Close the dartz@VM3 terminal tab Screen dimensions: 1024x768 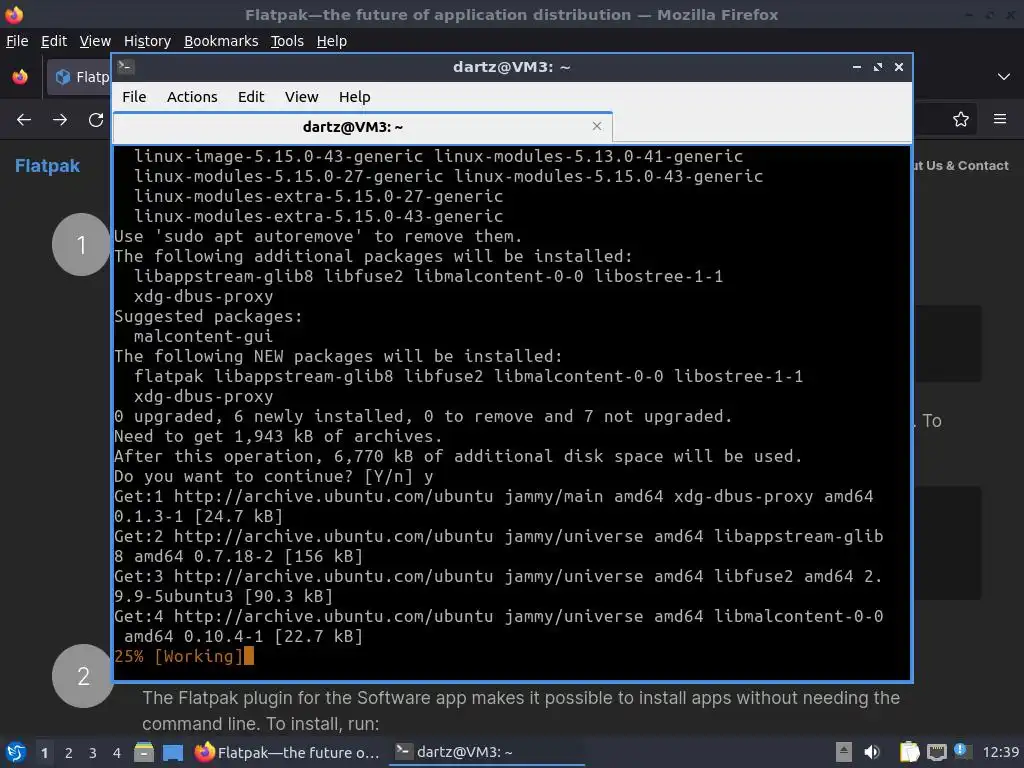[596, 126]
